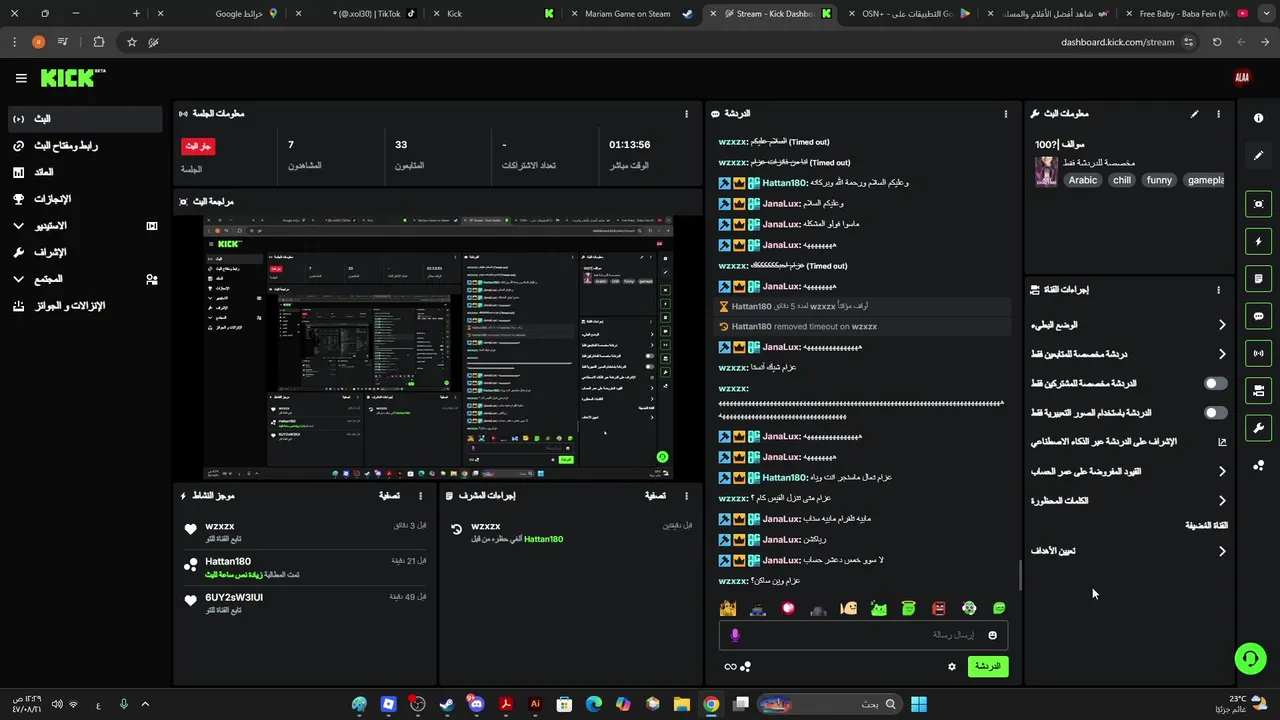
Task: Insert the red angry face emote
Action: (938, 608)
